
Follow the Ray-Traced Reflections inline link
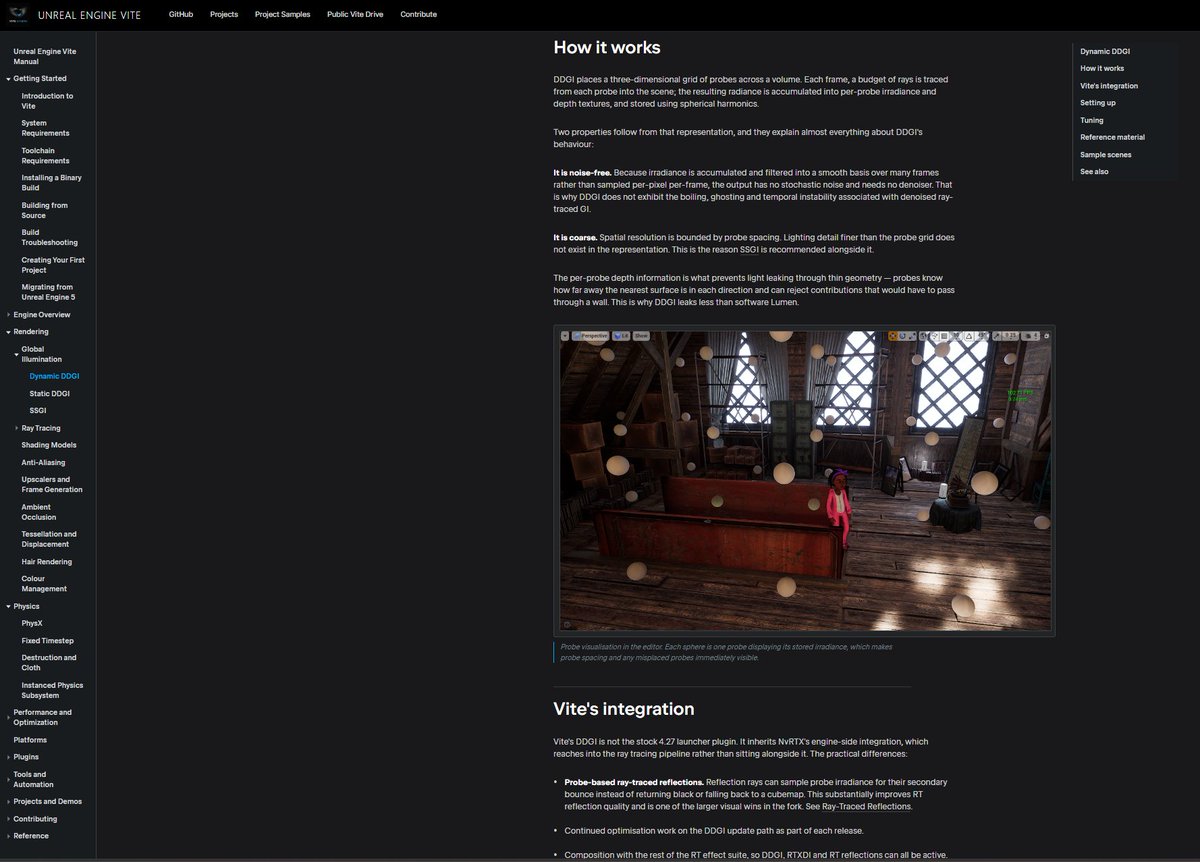866,806
